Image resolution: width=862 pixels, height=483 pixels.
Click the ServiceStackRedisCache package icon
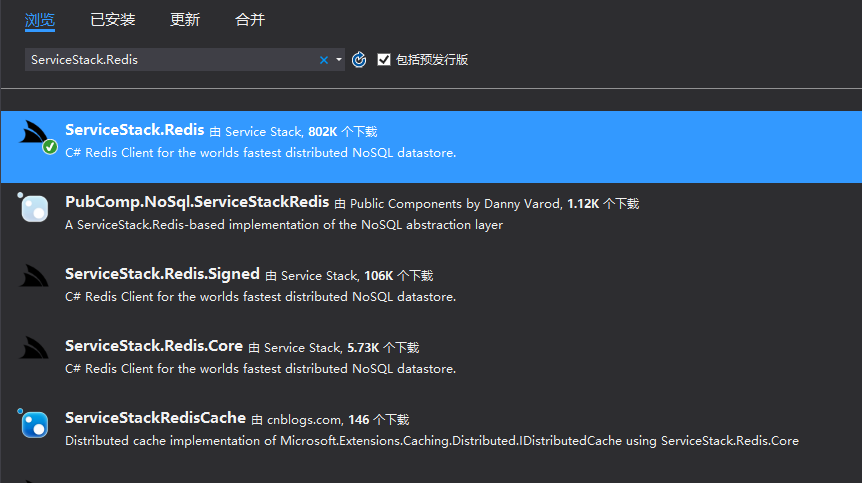pyautogui.click(x=34, y=424)
